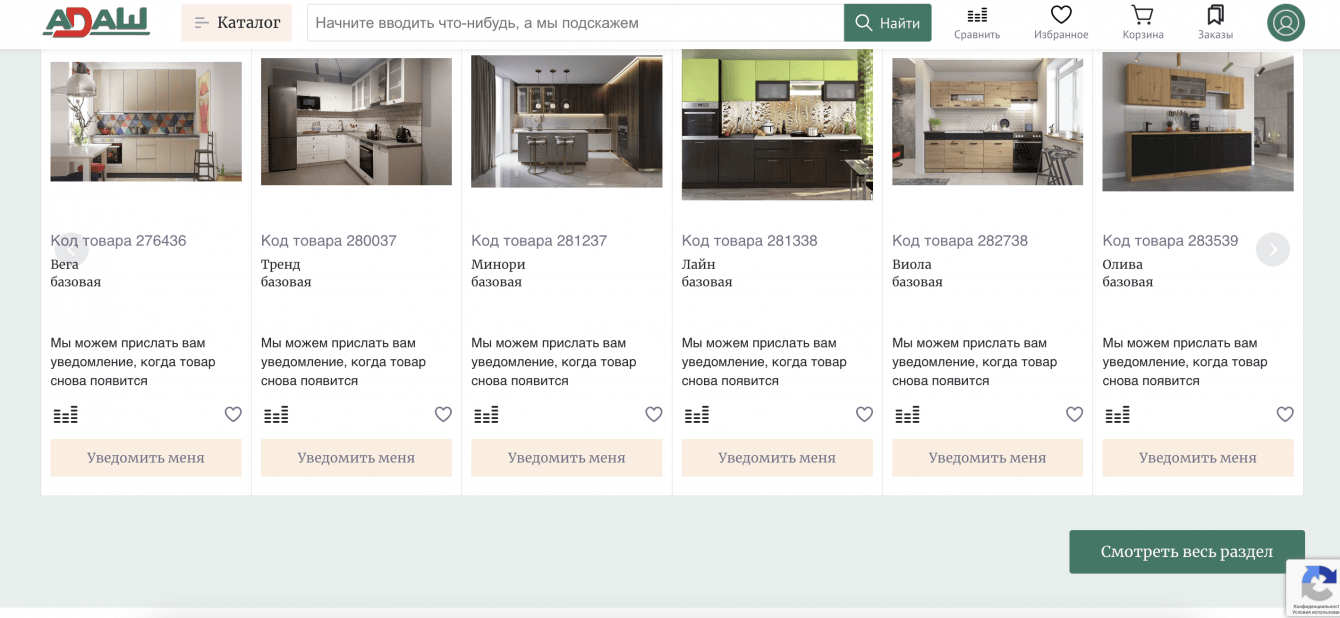Click Уведомить меня for Олива
Screen dimensions: 1340x618
[1198, 458]
